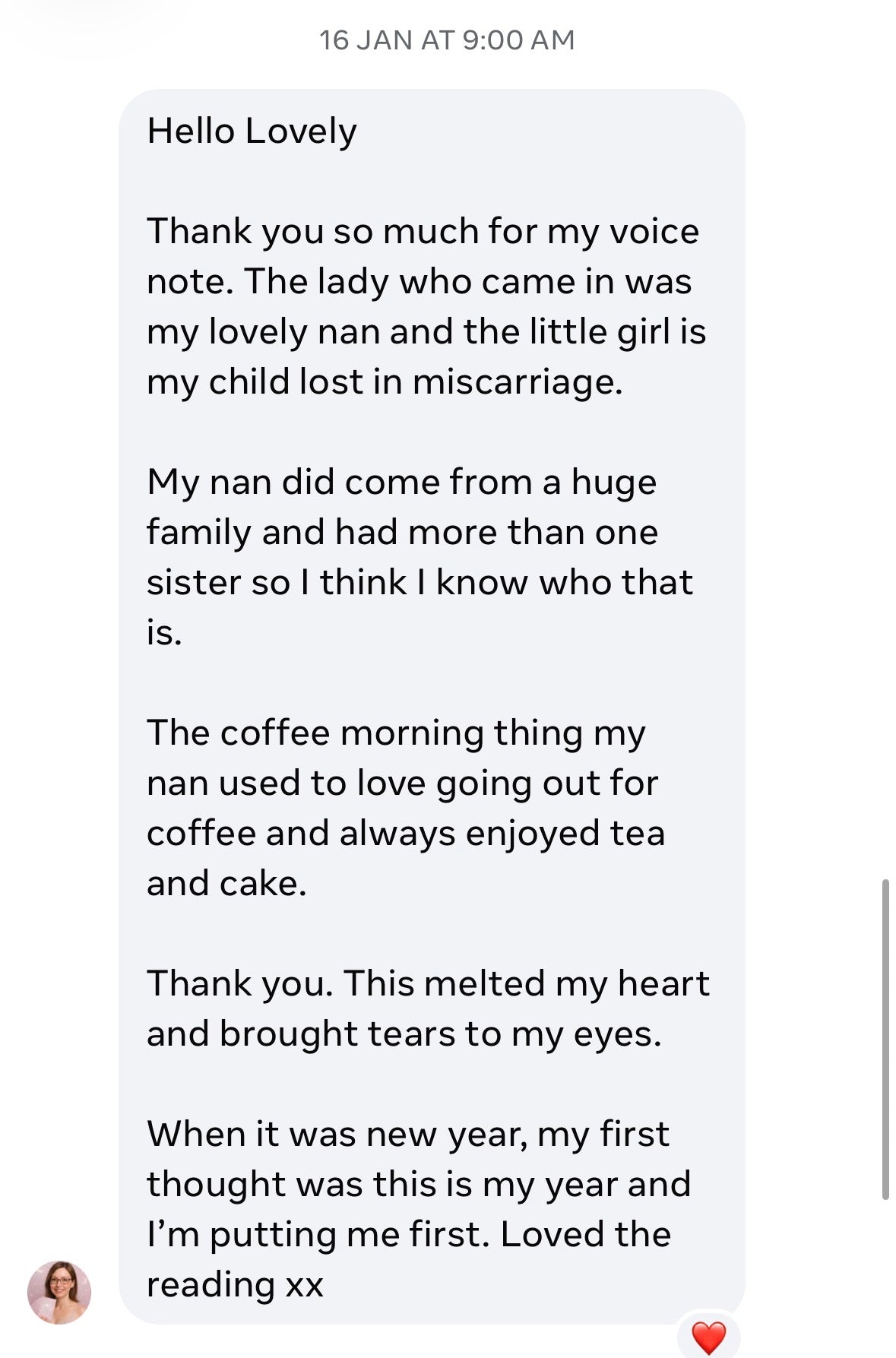The image size is (896, 1358).
Task: Click the "thought was this is my year" line
Action: pyautogui.click(x=418, y=1185)
